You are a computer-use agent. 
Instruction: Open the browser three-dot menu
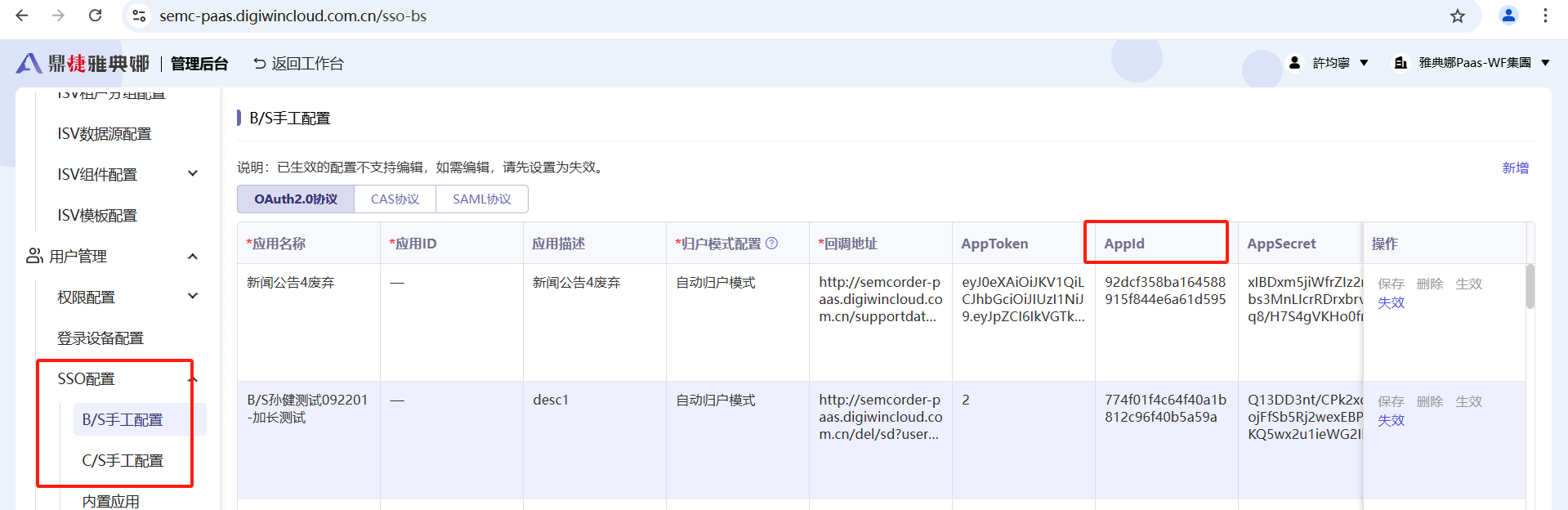[x=1544, y=16]
